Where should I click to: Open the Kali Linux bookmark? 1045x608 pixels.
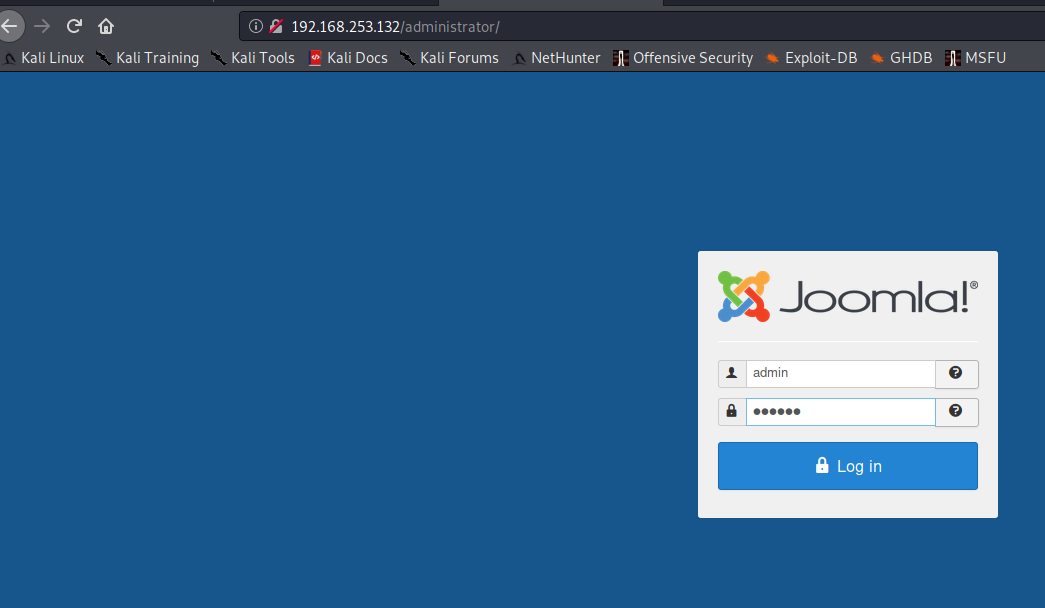pos(44,58)
